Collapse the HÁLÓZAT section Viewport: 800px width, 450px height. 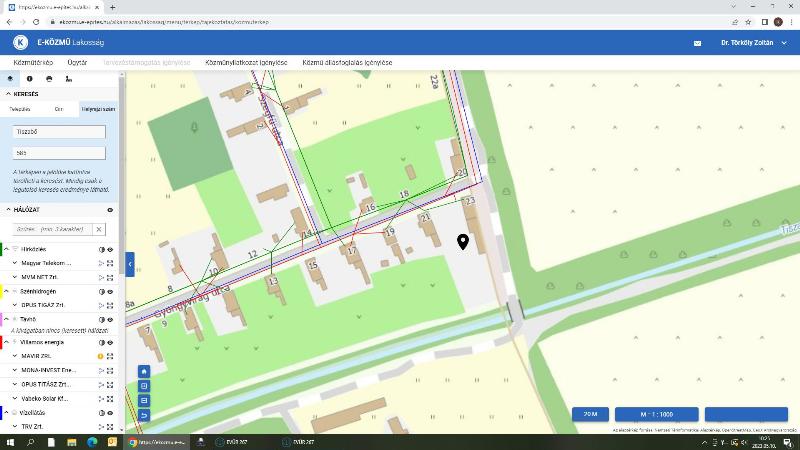(8, 210)
